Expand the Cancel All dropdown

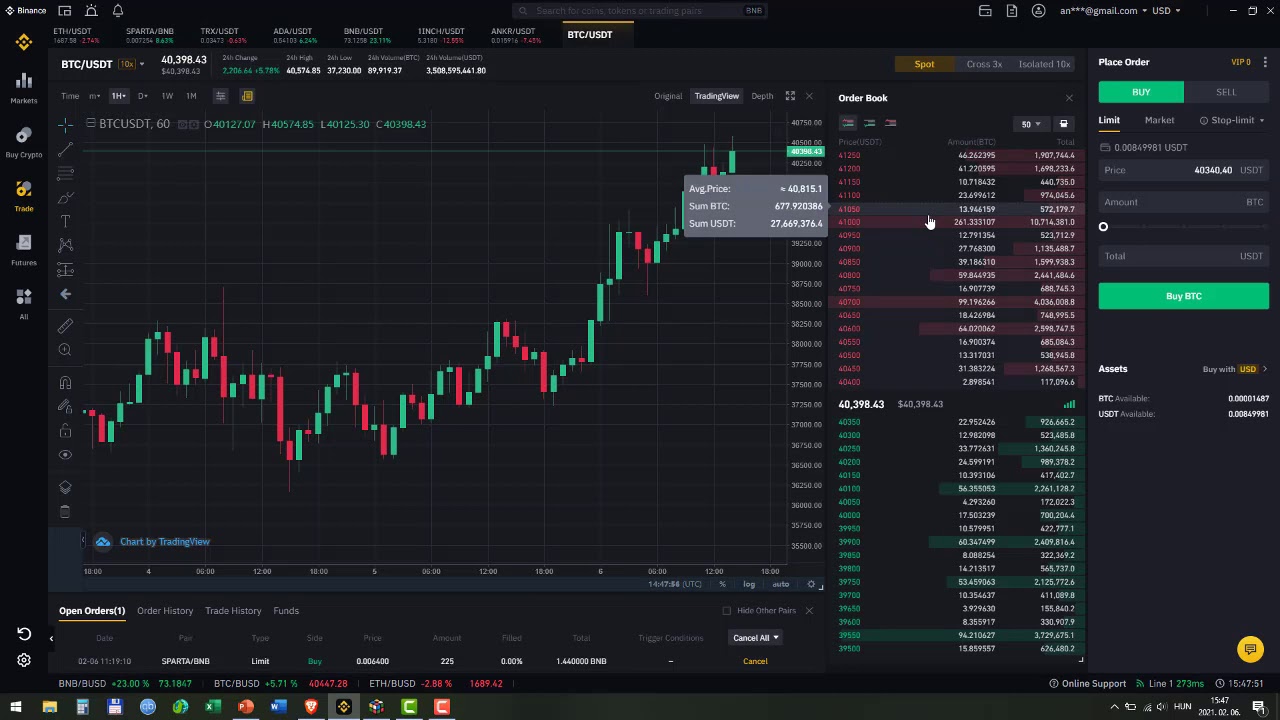click(755, 638)
